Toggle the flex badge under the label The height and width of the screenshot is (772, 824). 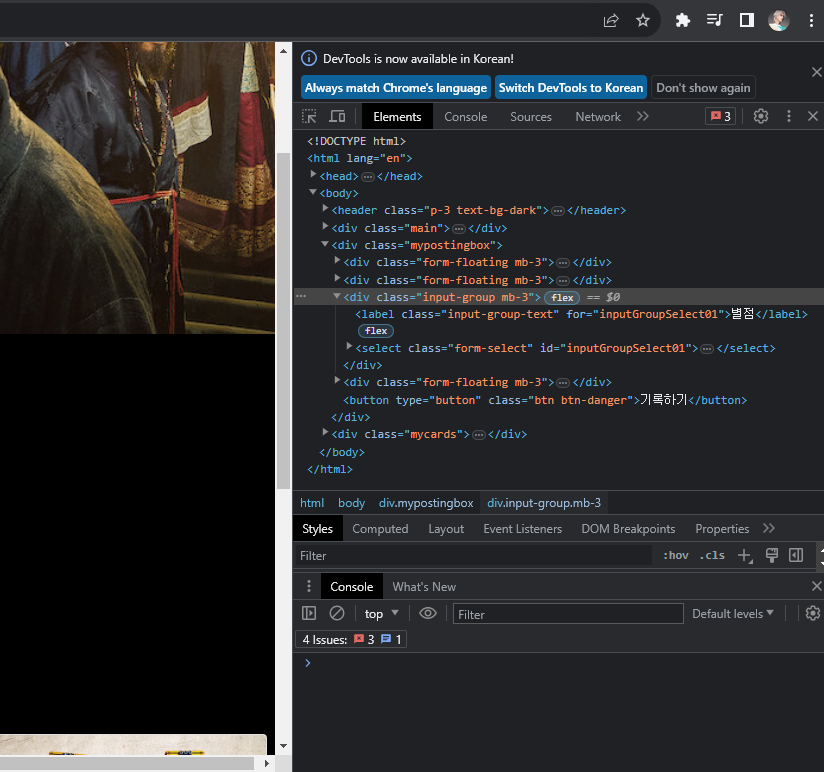pos(376,331)
